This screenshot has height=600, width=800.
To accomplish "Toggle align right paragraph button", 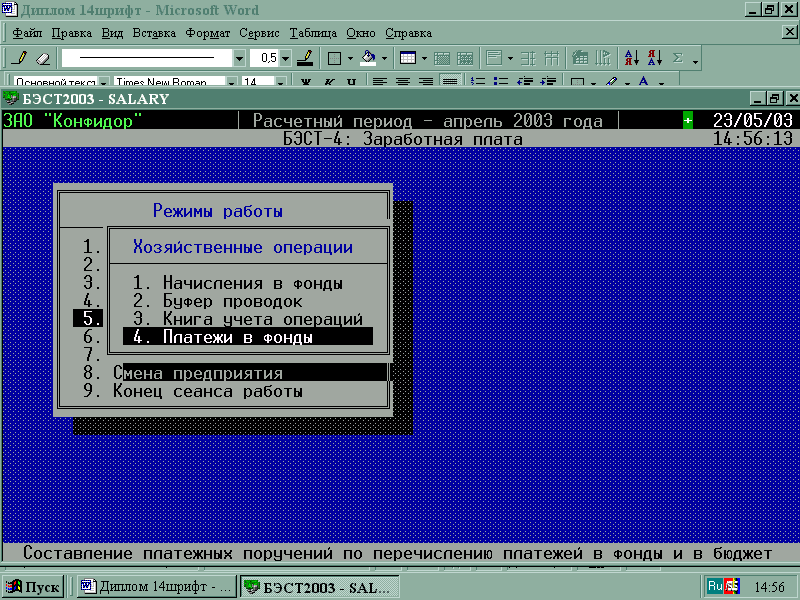I will point(426,82).
